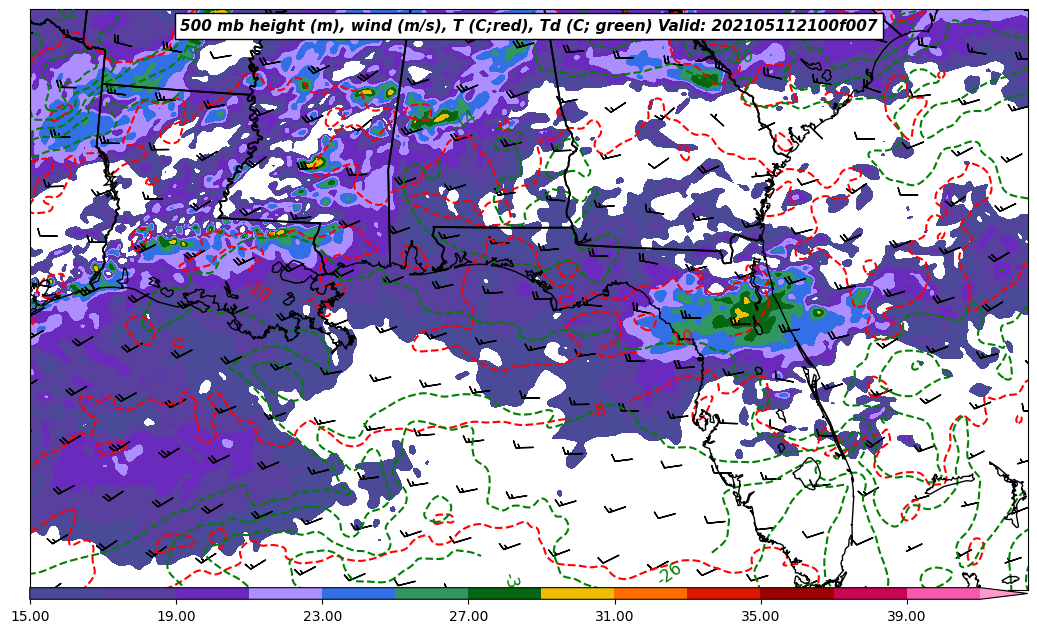
Task: Click the 19.00 colorbar tick label
Action: (176, 617)
